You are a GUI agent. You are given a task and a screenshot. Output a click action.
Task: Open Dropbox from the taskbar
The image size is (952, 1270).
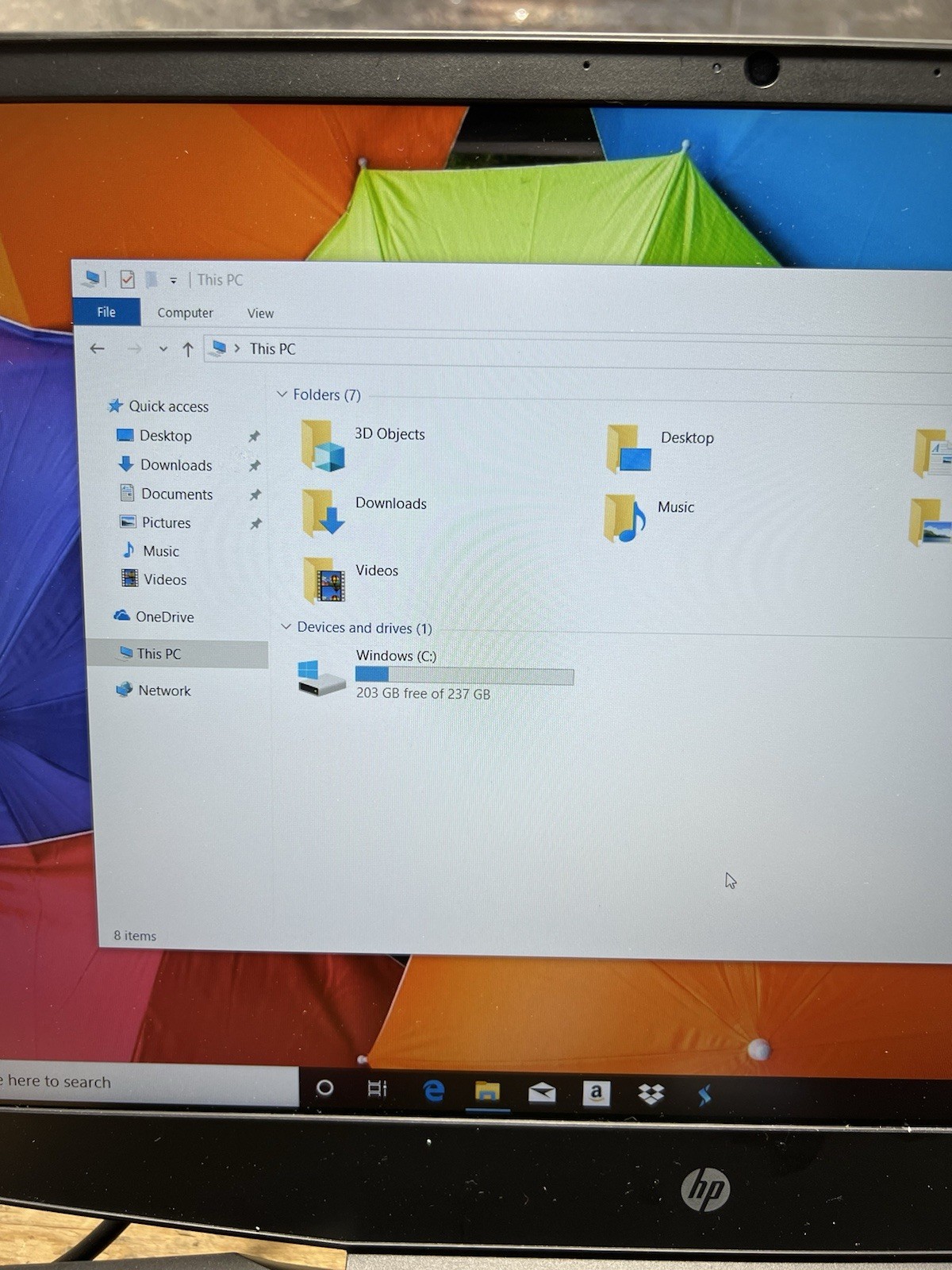pyautogui.click(x=651, y=1095)
